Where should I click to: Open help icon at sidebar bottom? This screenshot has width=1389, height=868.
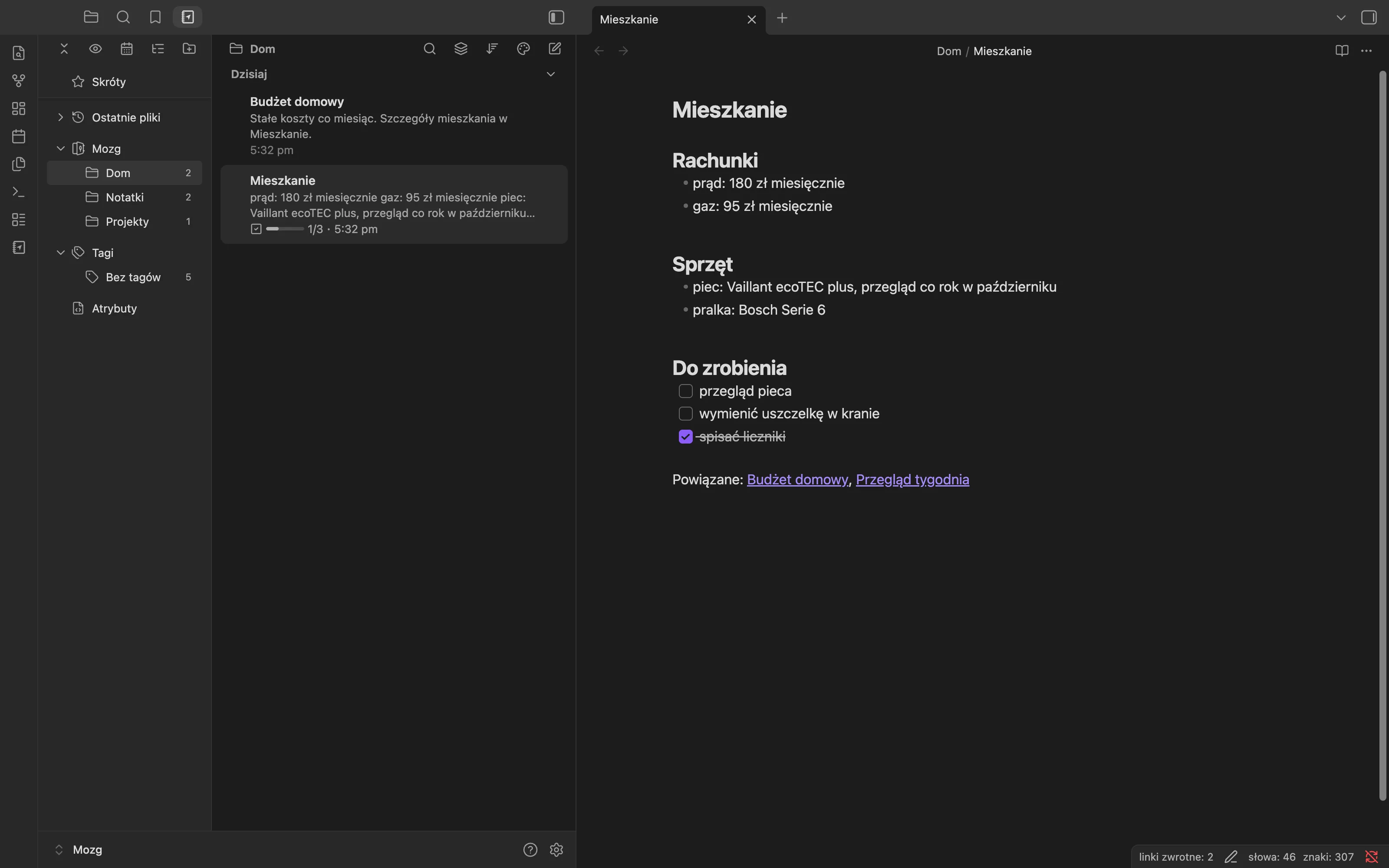point(530,850)
